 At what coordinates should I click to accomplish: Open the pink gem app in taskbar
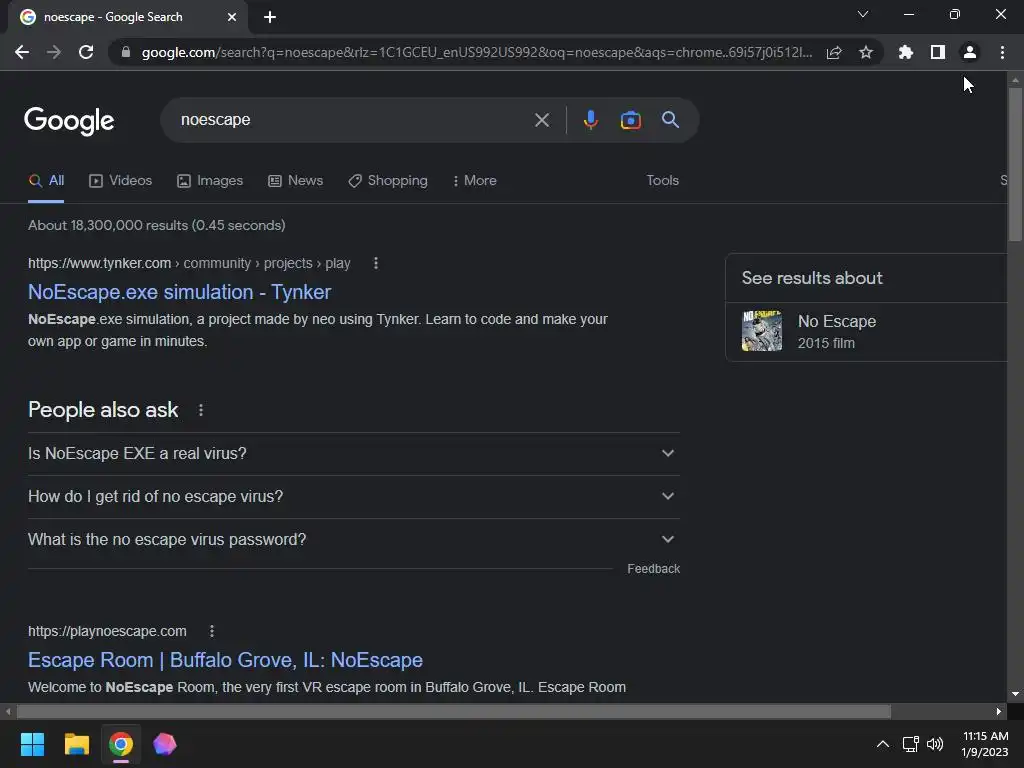click(x=165, y=744)
